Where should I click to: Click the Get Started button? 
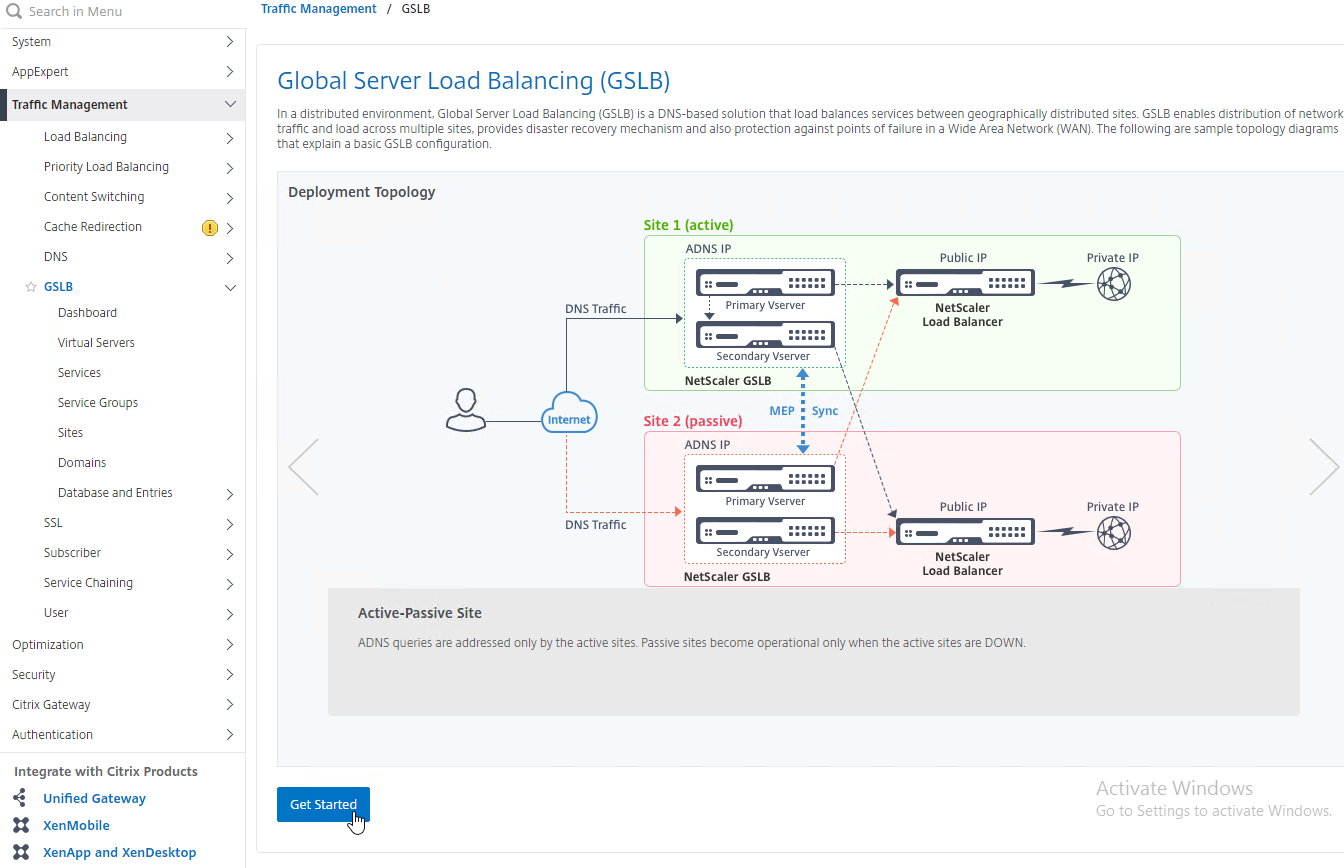323,804
